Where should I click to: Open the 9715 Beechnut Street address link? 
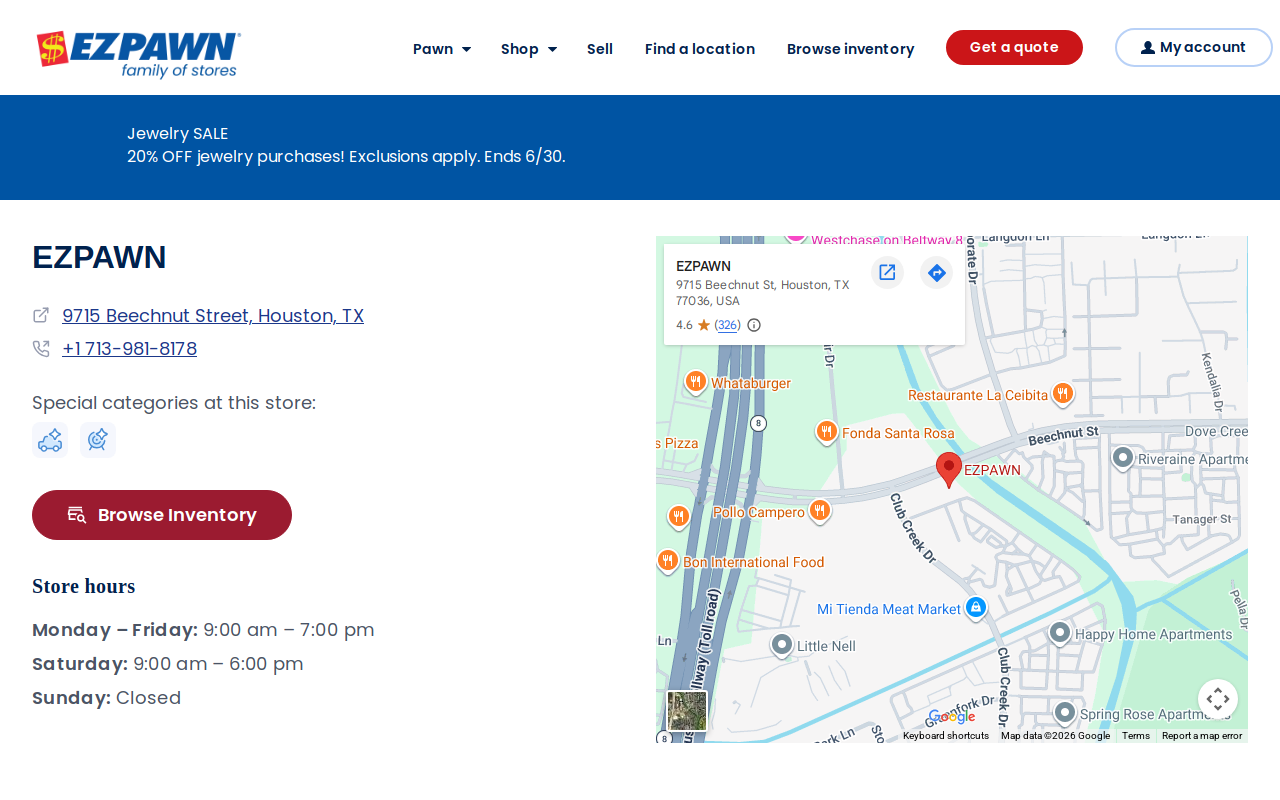pos(213,316)
